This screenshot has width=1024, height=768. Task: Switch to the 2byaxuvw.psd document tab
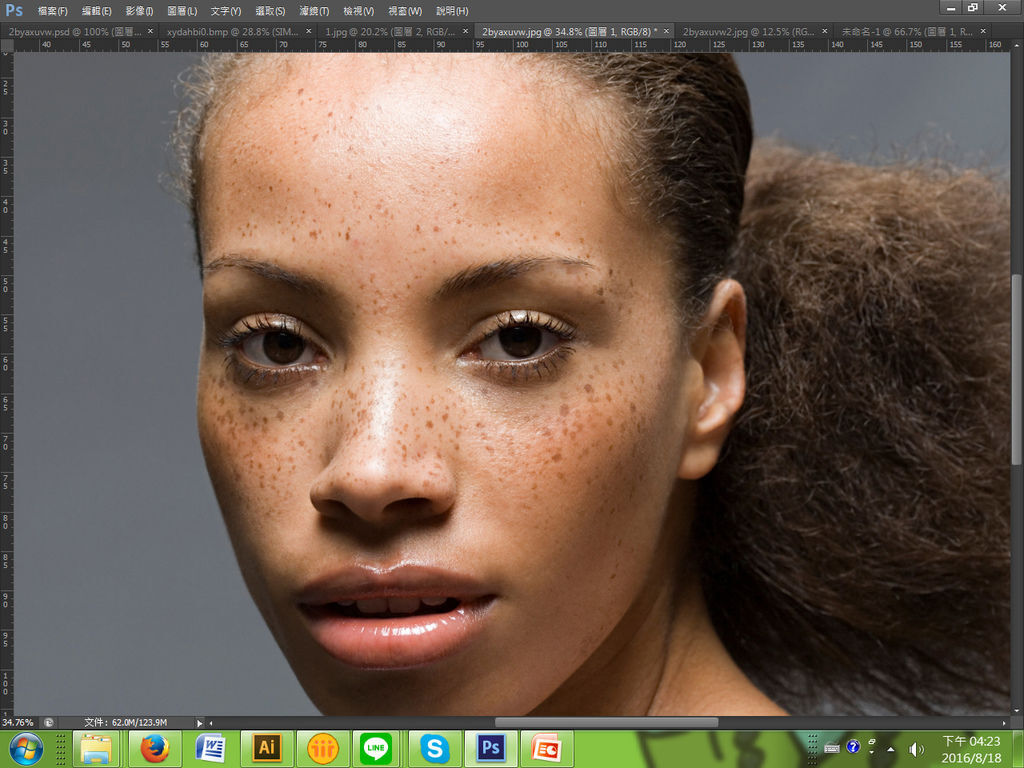click(x=74, y=31)
